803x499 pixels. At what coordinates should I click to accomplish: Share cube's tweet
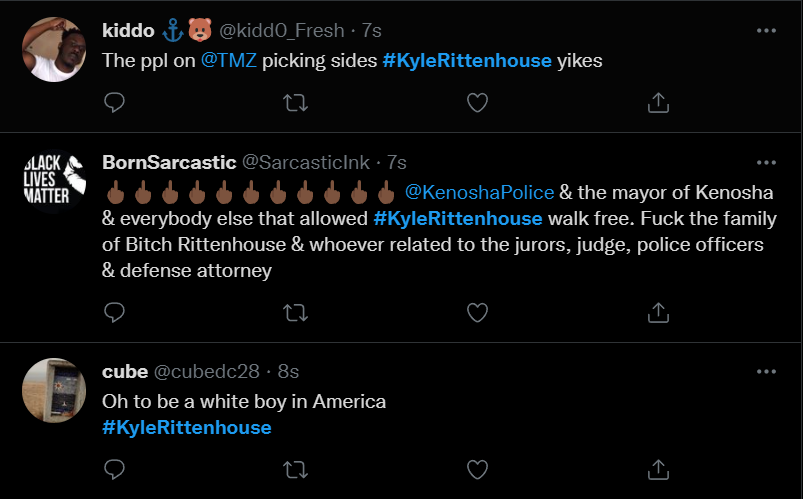[659, 469]
